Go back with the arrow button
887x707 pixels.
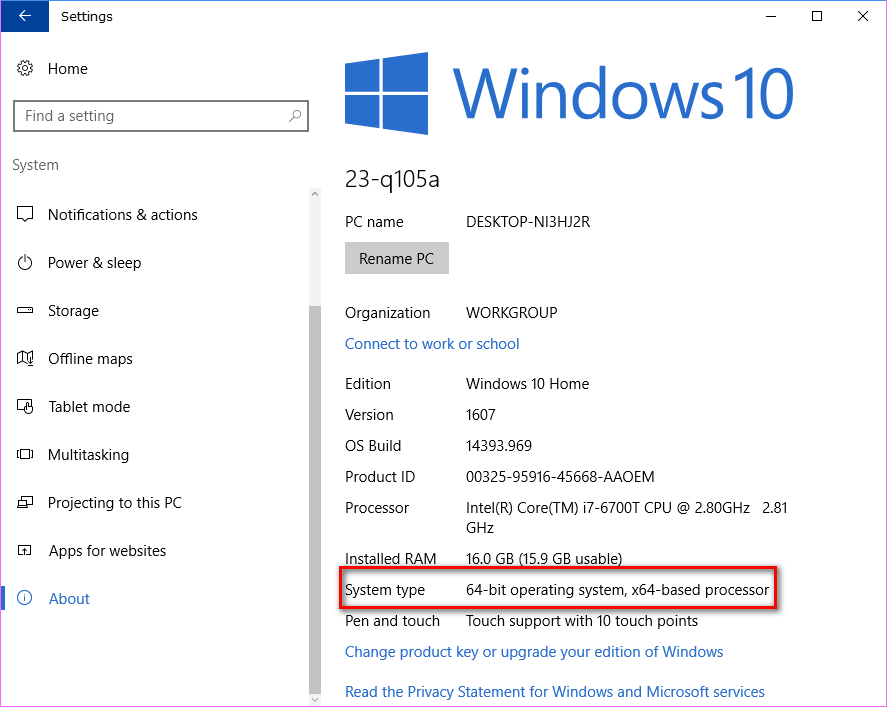[24, 16]
